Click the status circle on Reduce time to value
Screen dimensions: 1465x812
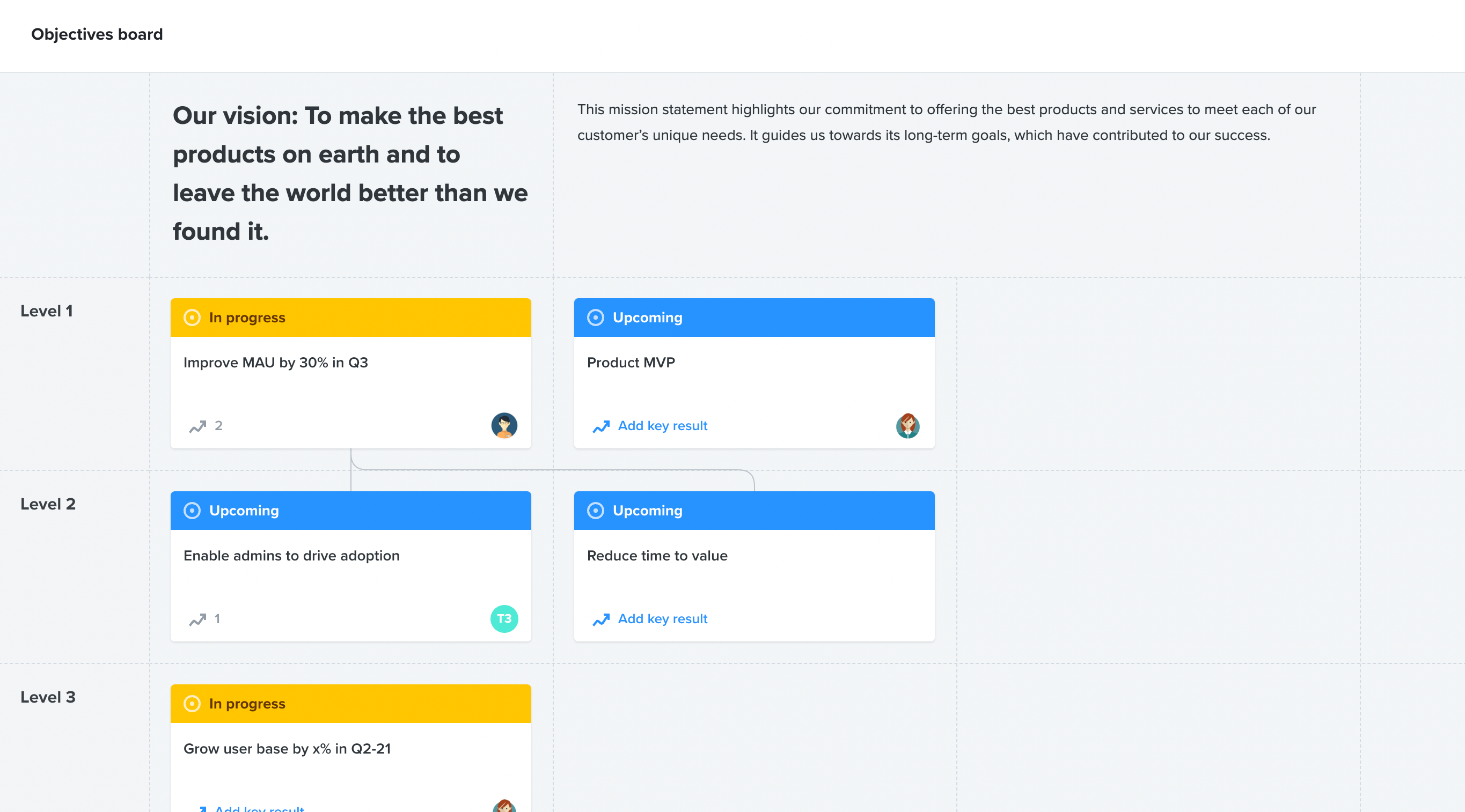[x=596, y=511]
